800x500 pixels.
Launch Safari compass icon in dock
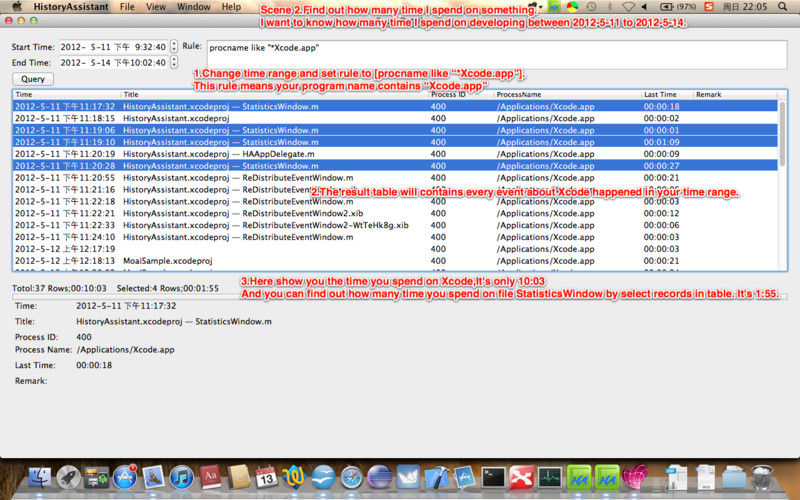pyautogui.click(x=351, y=478)
